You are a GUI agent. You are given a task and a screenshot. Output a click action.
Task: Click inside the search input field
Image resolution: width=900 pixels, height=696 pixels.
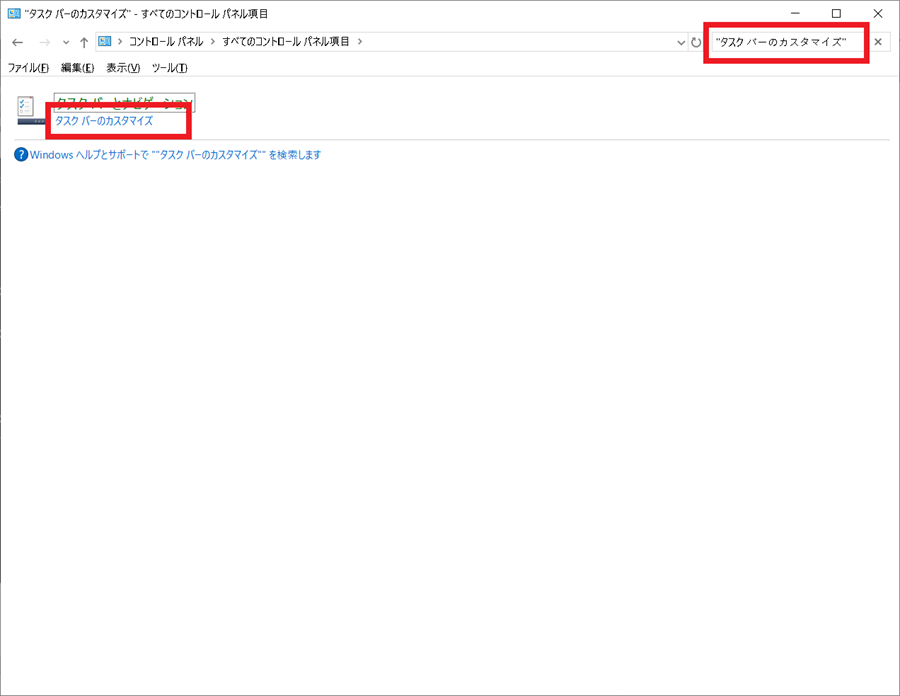coord(785,42)
